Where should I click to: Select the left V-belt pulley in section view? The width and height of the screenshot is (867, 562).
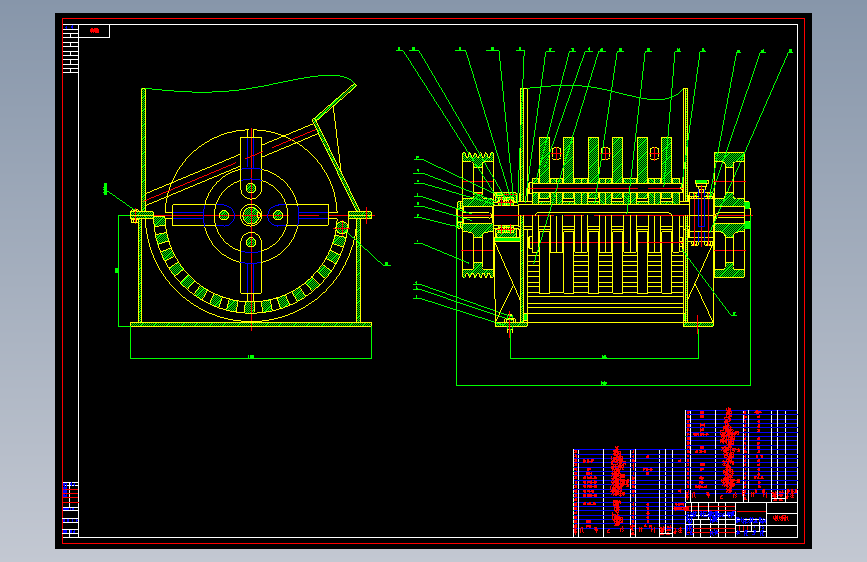478,216
